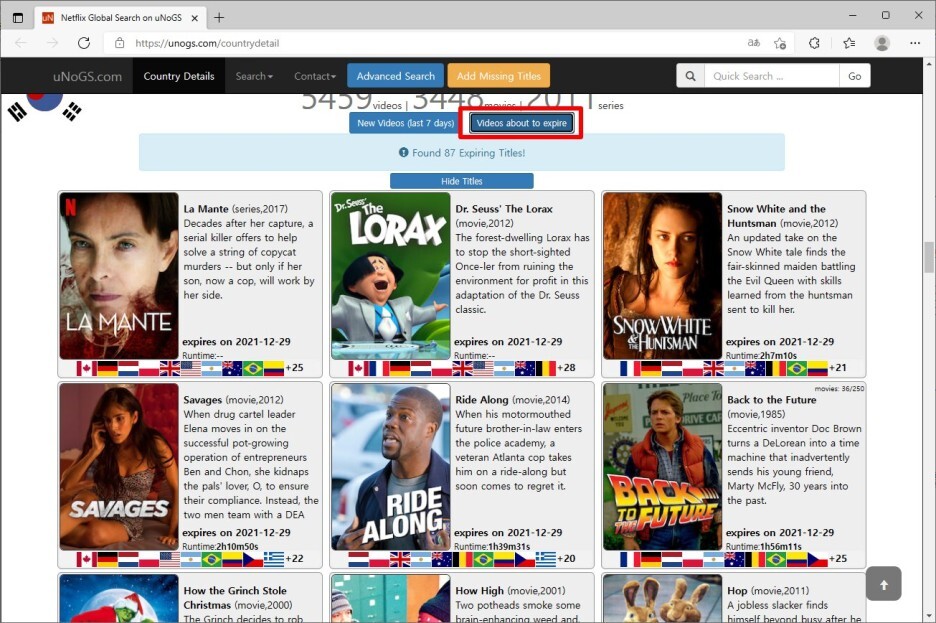Click the Canada flag under La Mante
The height and width of the screenshot is (623, 936).
pyautogui.click(x=86, y=368)
